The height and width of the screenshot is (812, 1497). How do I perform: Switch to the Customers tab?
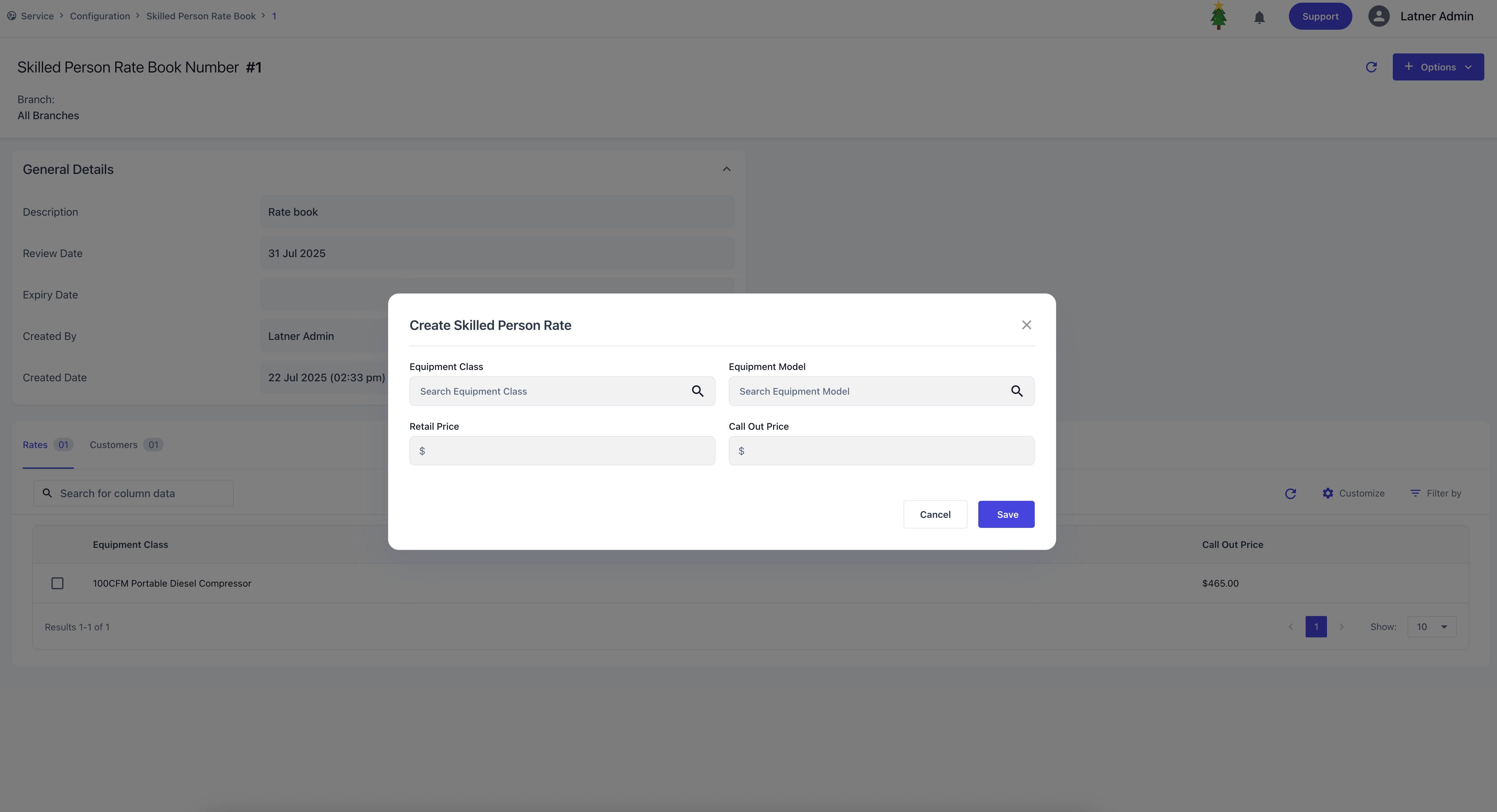[x=114, y=445]
